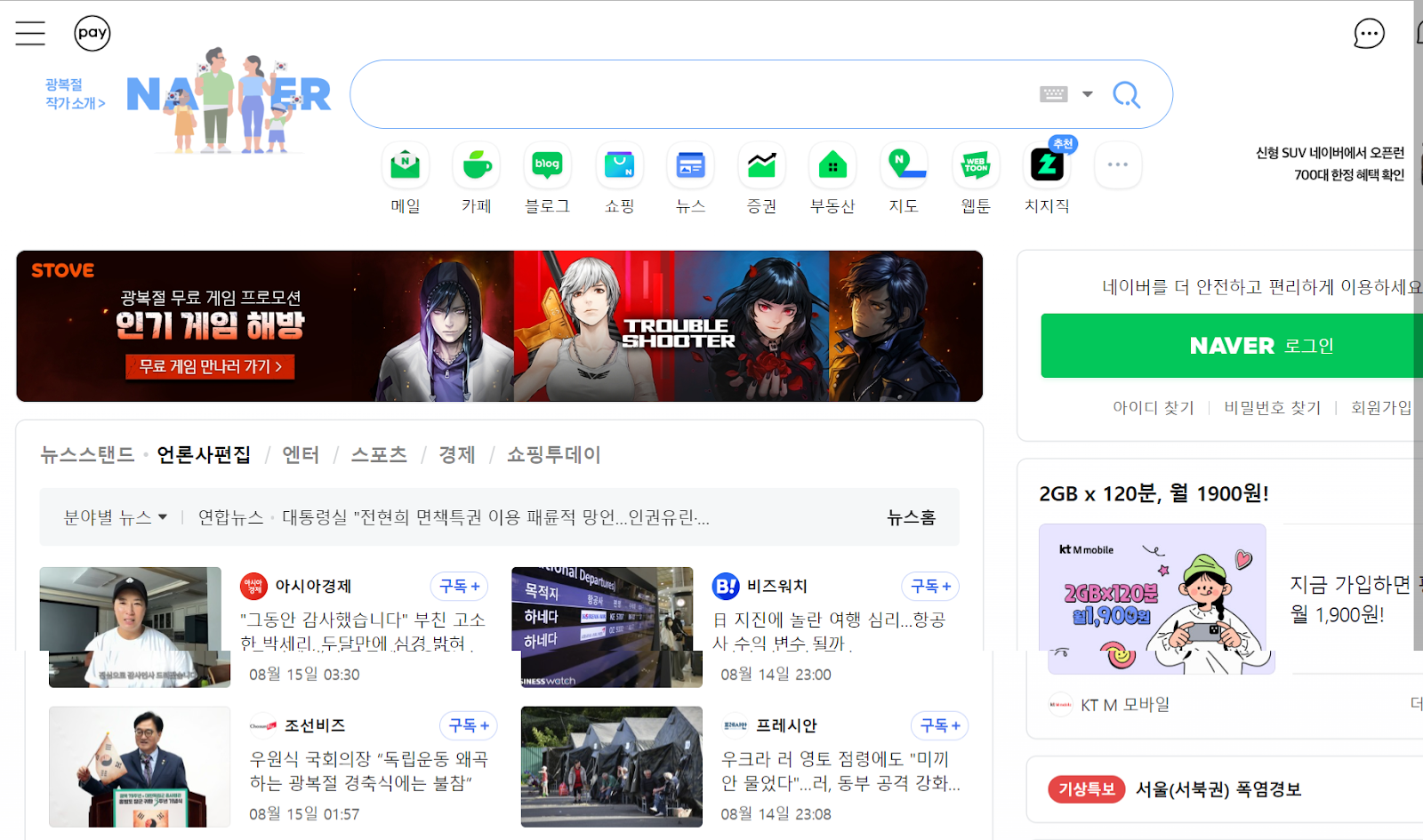Open the 증권 (Stocks) shortcut icon
Screen dimensions: 1423x840
761,165
